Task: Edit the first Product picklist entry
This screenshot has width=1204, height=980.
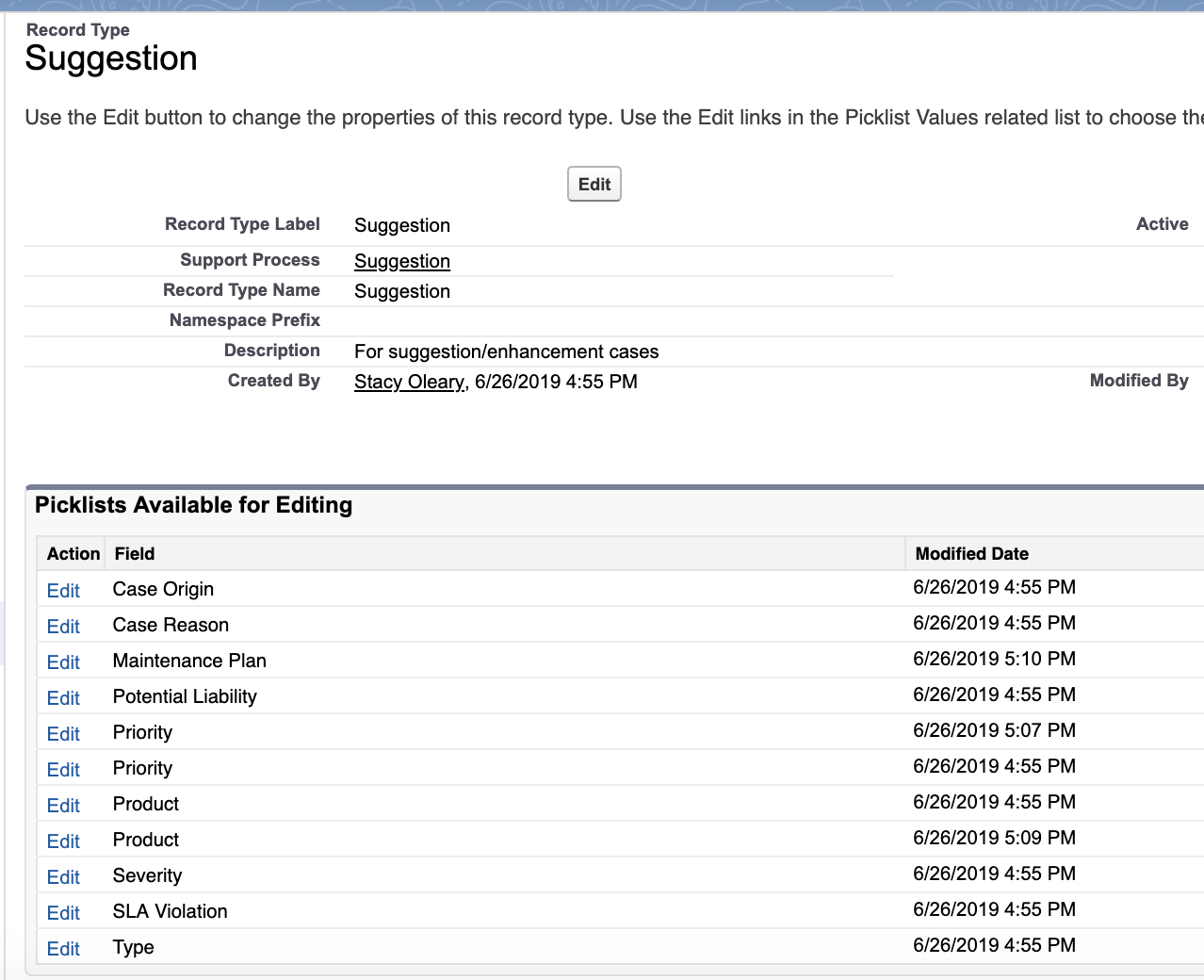Action: 63,806
